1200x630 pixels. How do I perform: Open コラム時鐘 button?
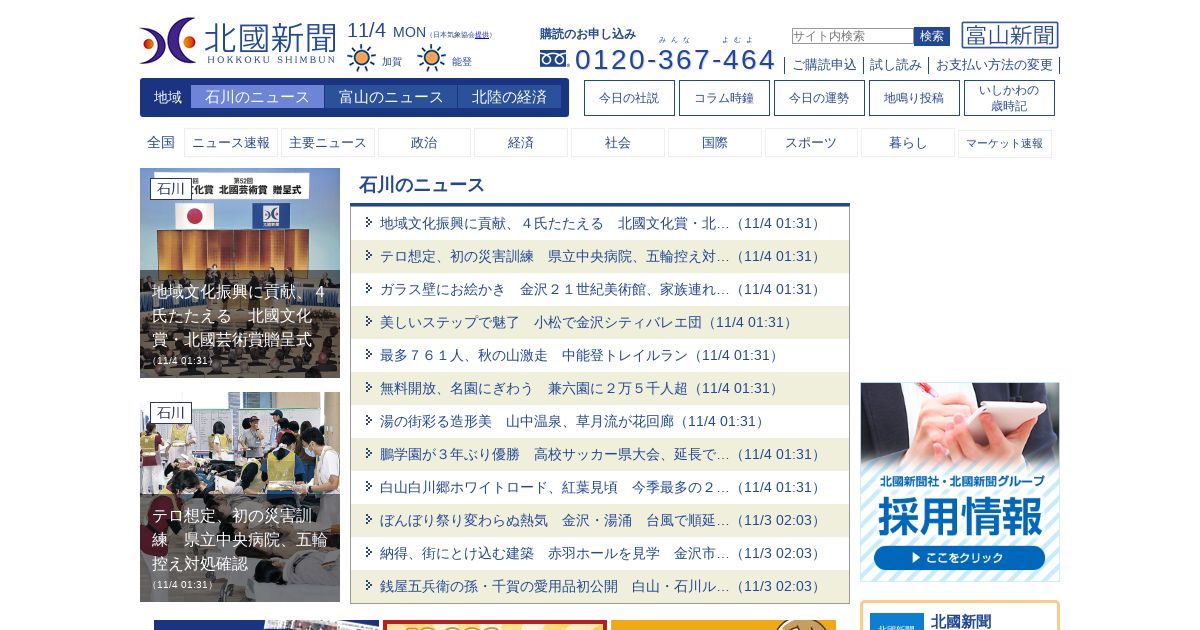pos(724,98)
